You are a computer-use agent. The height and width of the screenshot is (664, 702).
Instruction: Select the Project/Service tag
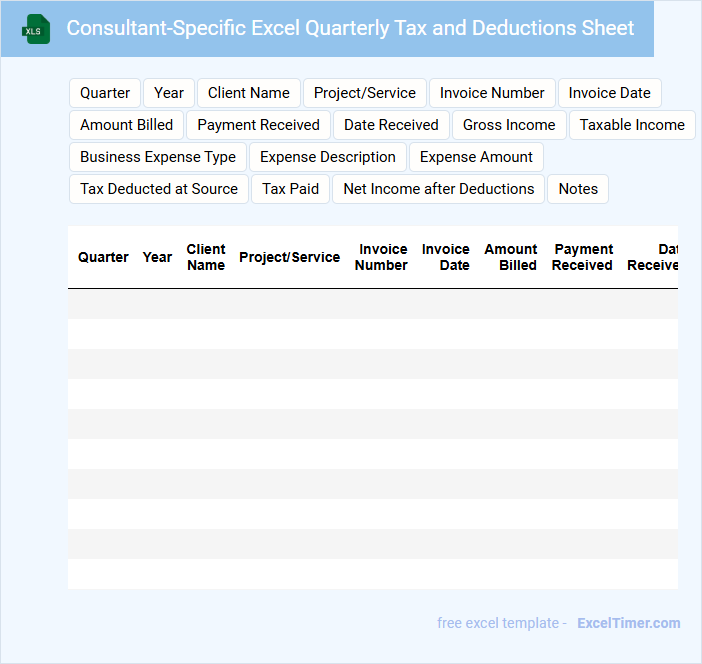tap(365, 93)
